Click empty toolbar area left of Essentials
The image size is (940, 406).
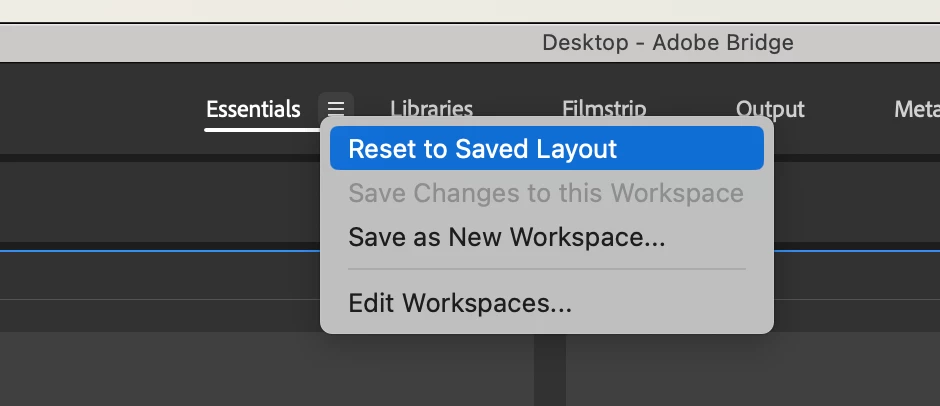coord(102,109)
